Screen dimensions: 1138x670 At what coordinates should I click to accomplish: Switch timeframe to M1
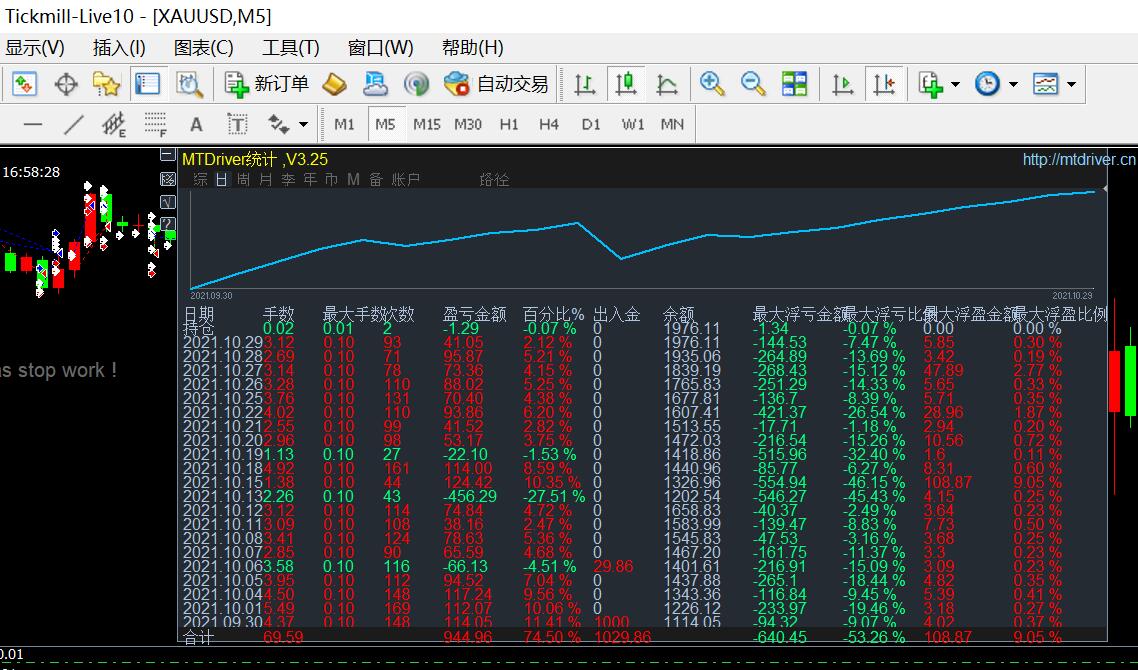[345, 125]
